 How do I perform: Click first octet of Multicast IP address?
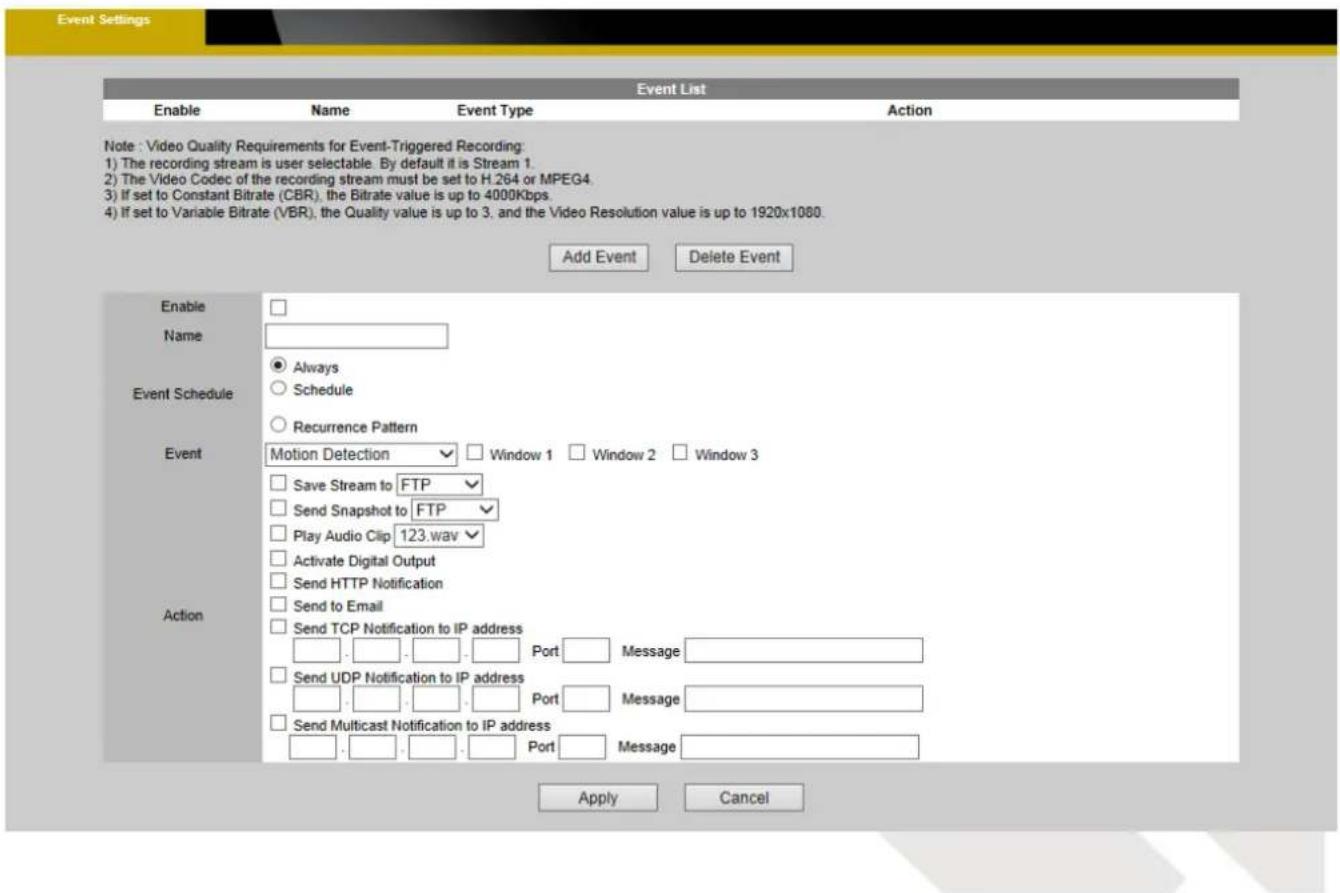click(x=313, y=746)
